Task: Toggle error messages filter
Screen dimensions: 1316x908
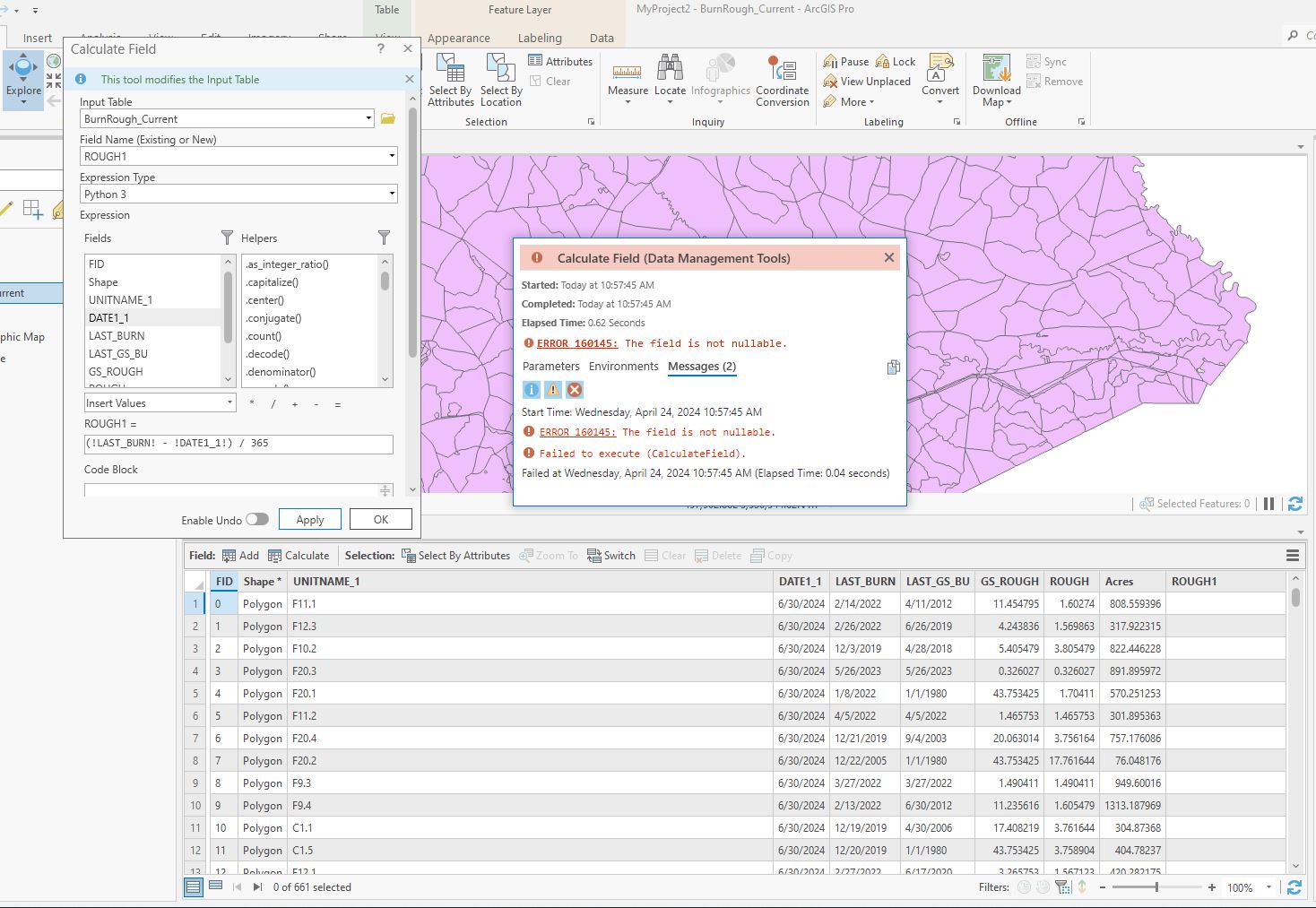Action: pyautogui.click(x=575, y=390)
